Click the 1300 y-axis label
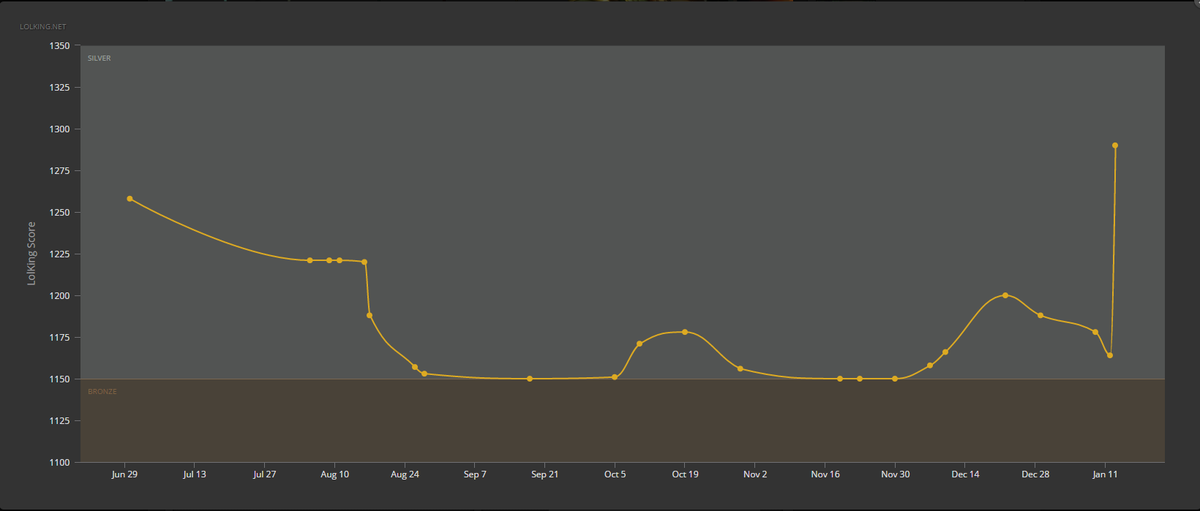 59,129
